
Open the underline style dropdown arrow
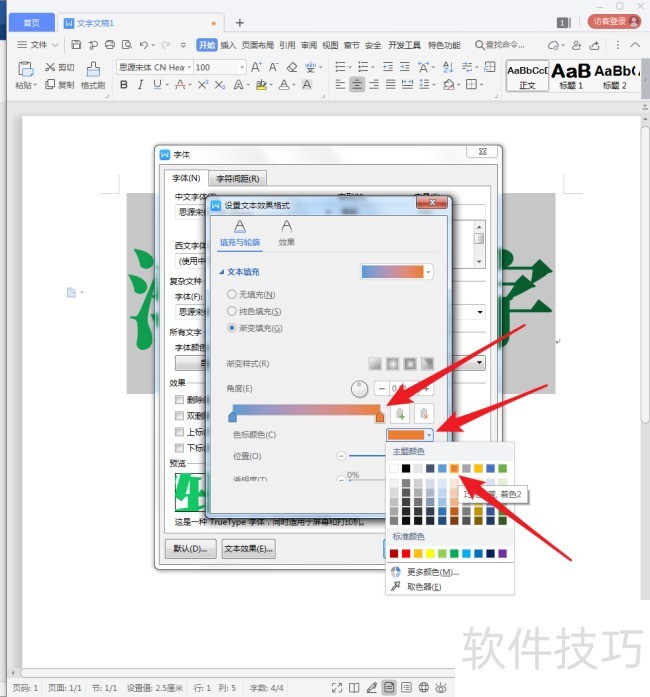point(168,84)
